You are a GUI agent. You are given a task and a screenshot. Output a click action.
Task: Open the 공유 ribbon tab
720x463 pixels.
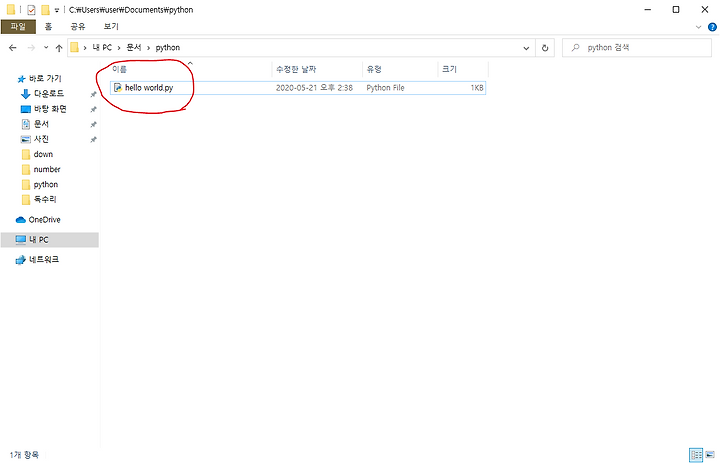pos(78,27)
